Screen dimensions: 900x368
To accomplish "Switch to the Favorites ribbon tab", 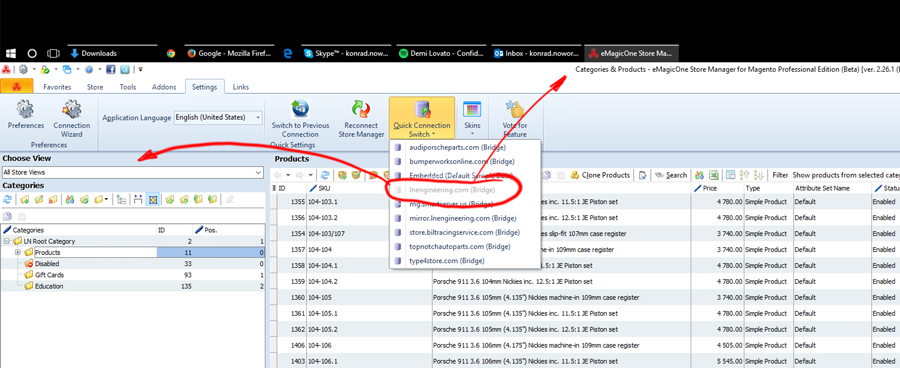I will coord(57,87).
